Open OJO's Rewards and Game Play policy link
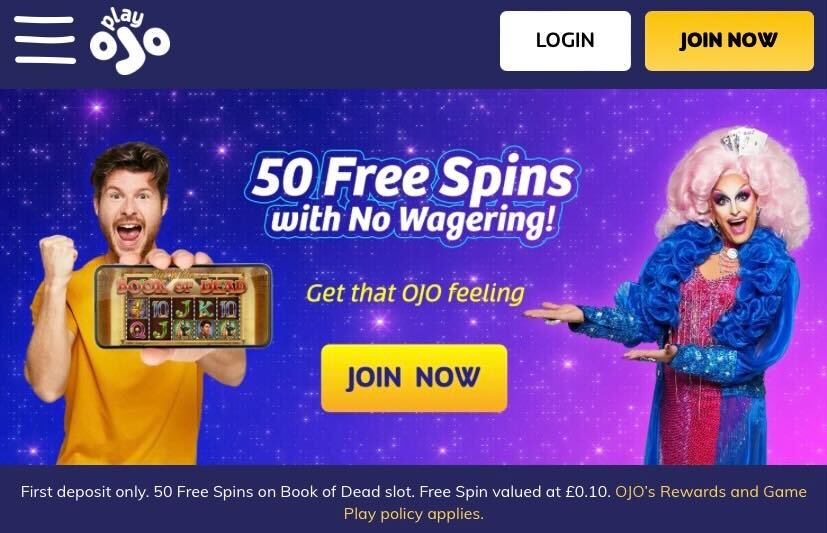Screen dimensions: 827x533 575,502
